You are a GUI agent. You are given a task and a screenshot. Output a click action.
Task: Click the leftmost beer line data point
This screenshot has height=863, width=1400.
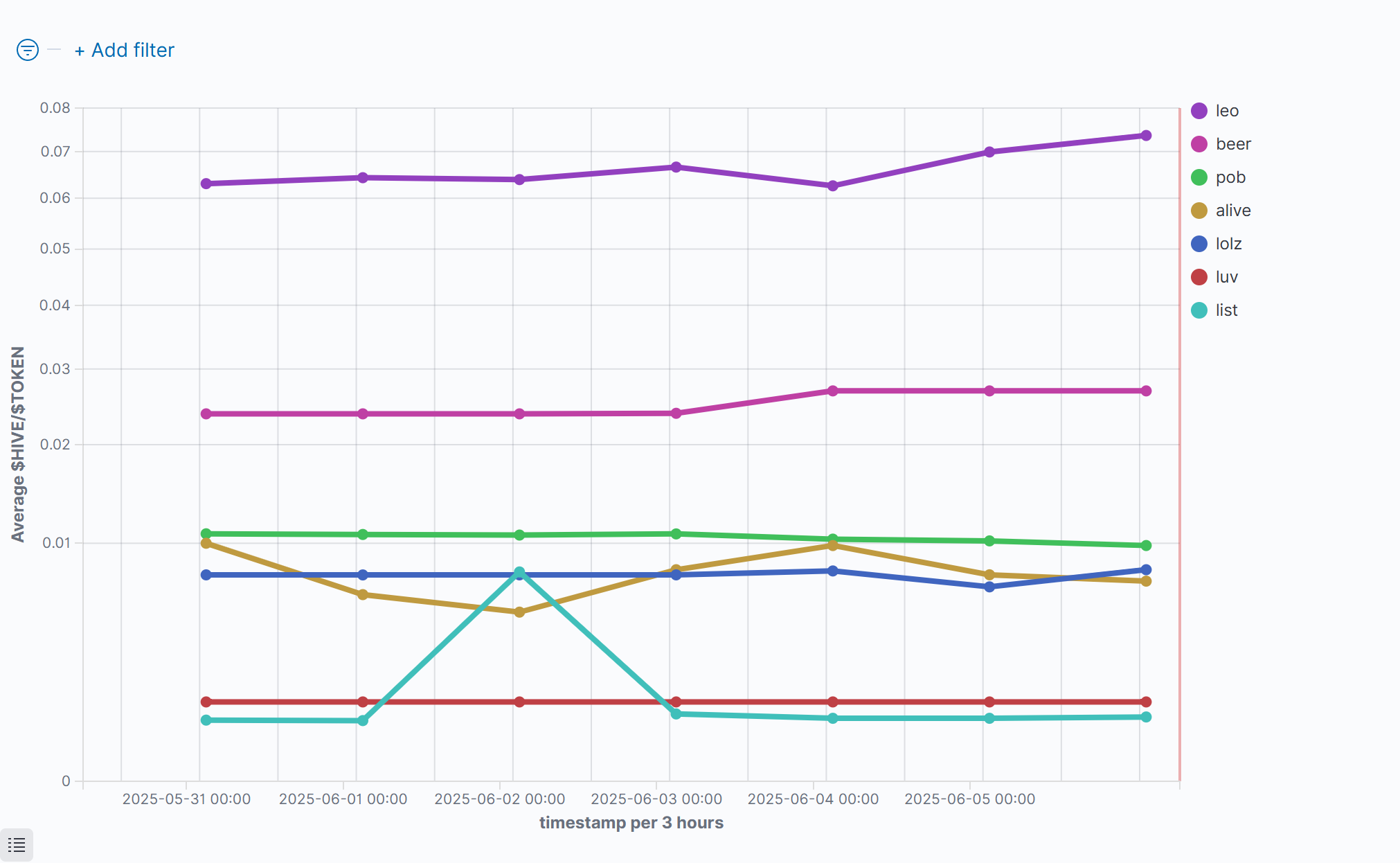[x=206, y=413]
